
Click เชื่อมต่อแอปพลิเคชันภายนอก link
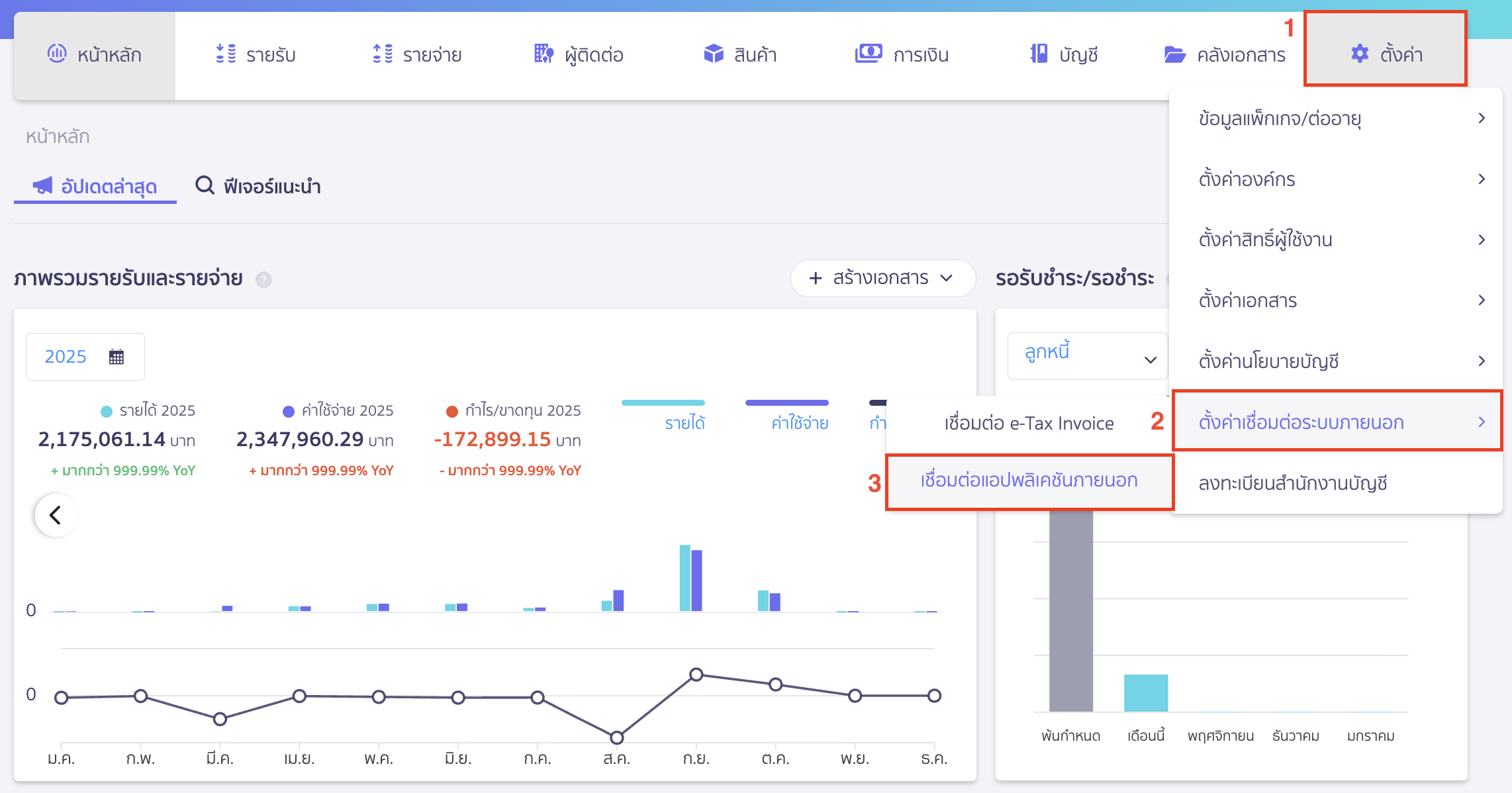[x=1029, y=481]
